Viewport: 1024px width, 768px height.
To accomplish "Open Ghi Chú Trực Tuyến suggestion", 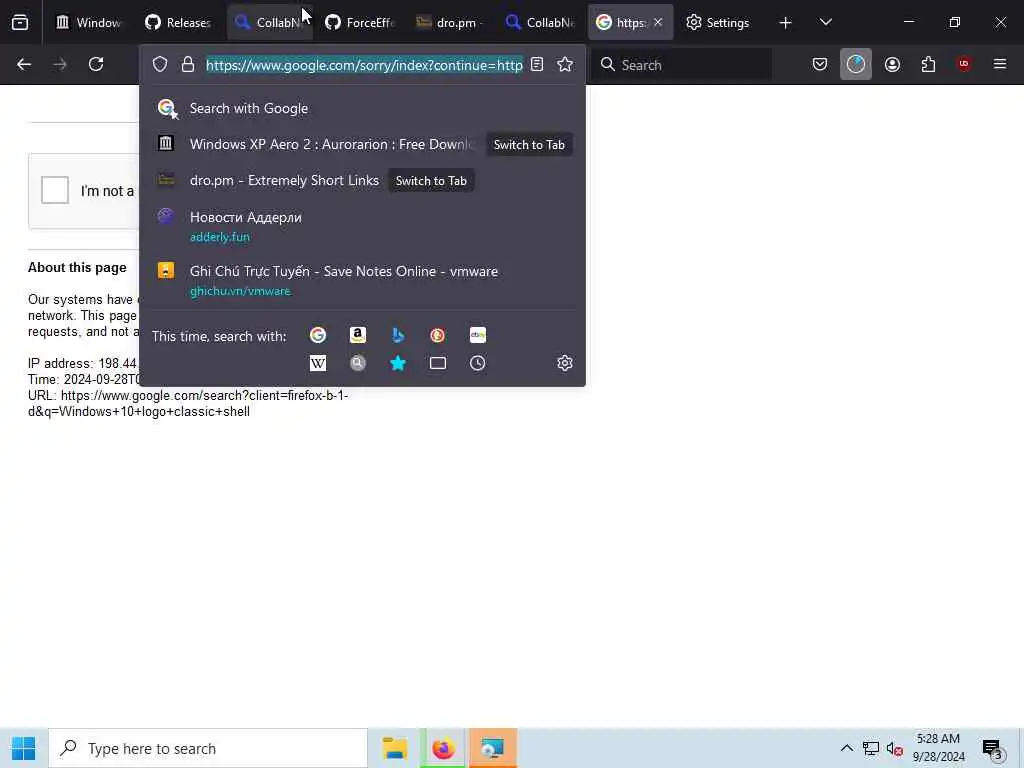I will pos(362,280).
